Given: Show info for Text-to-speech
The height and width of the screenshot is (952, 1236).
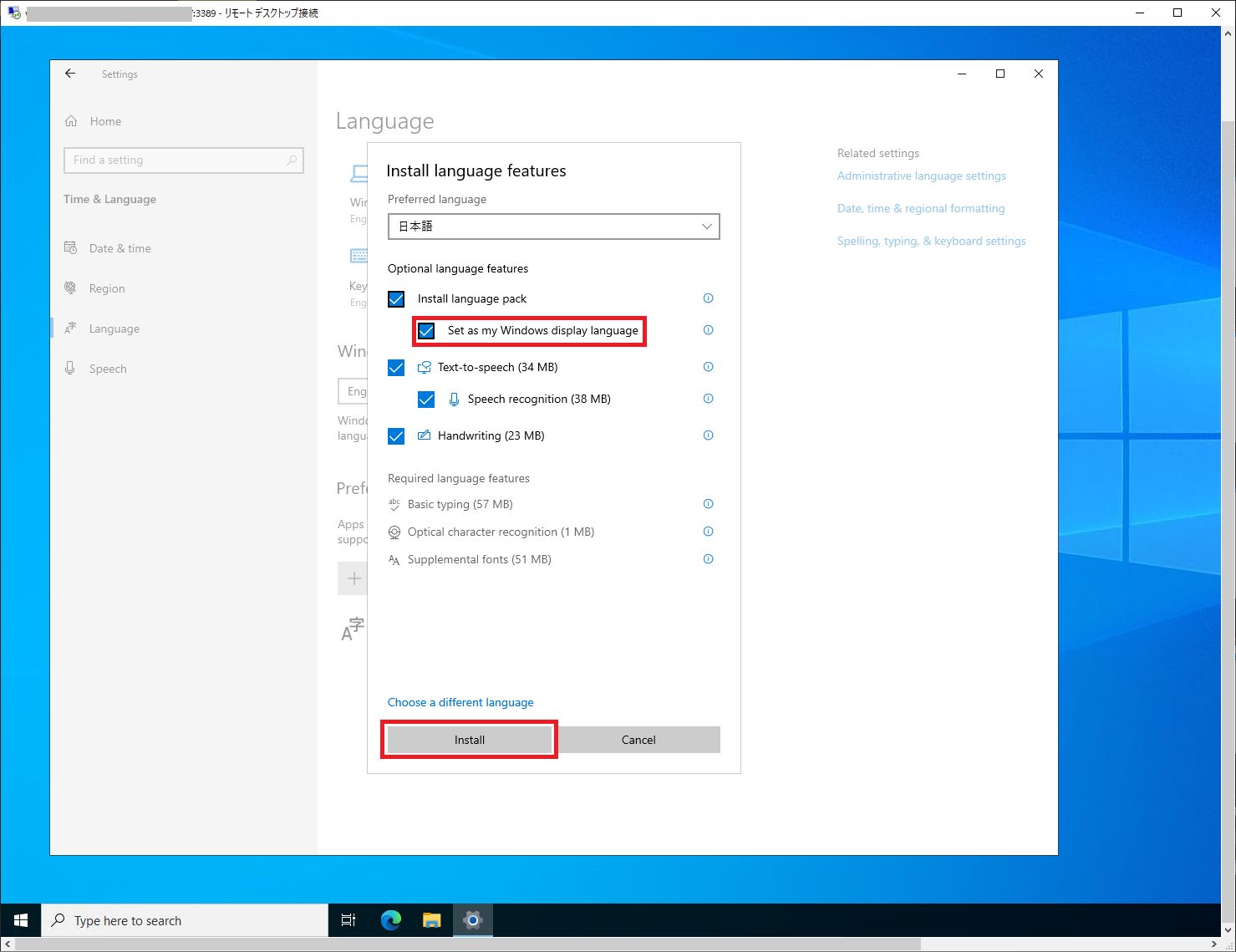Looking at the screenshot, I should 708,367.
